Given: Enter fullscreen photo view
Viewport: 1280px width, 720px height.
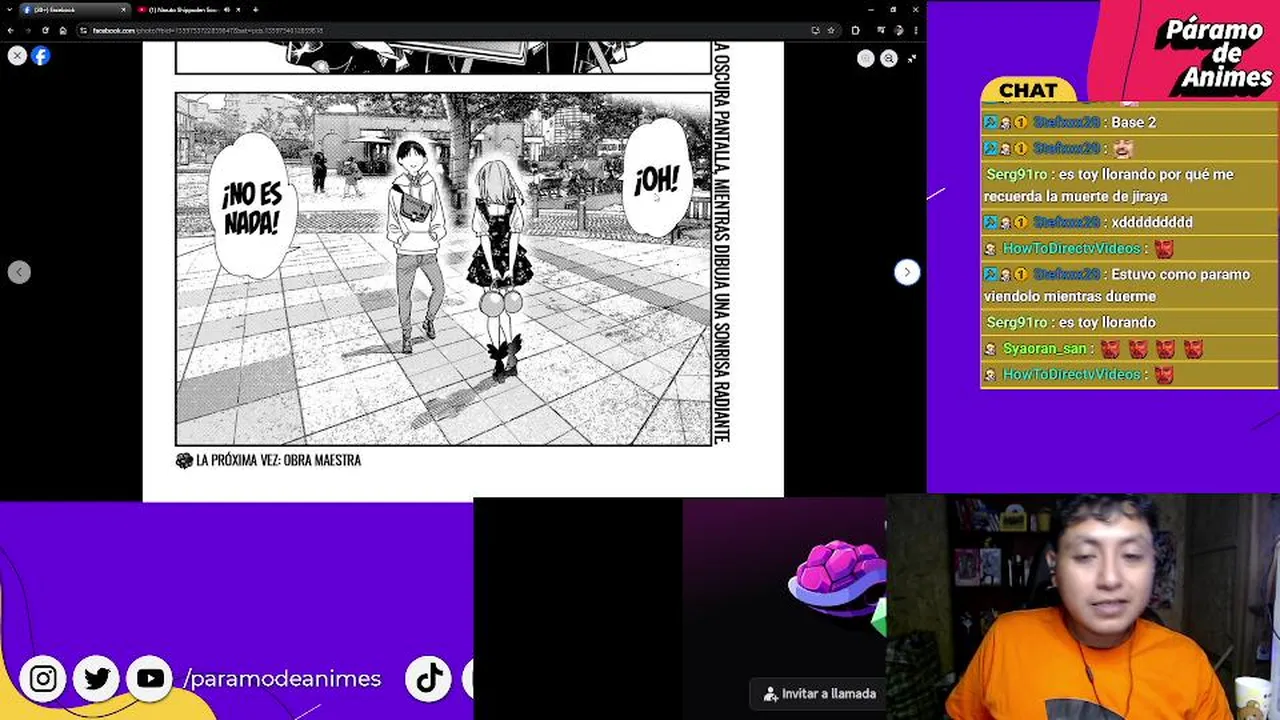Looking at the screenshot, I should pos(912,59).
